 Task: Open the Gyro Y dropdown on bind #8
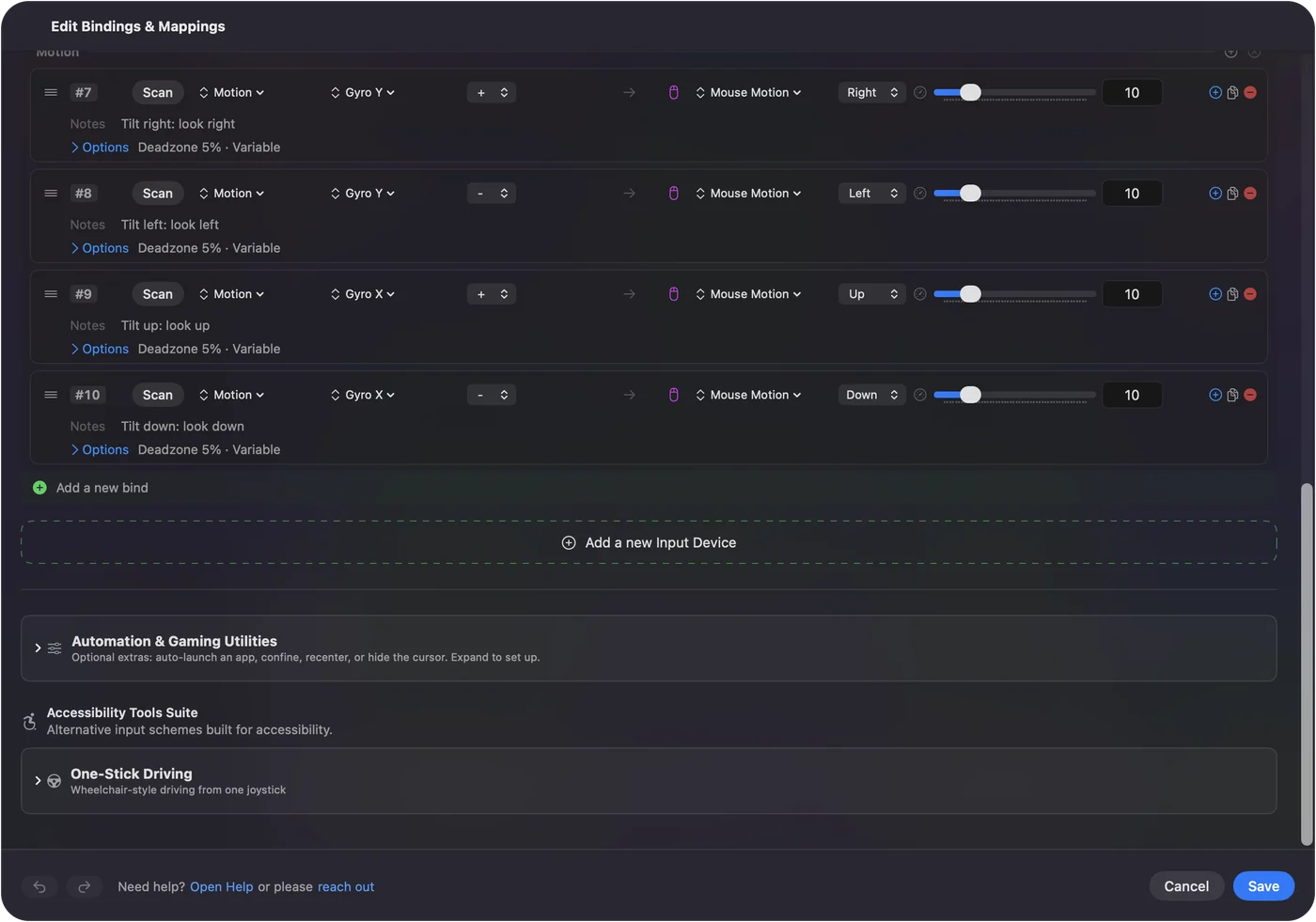coord(363,193)
